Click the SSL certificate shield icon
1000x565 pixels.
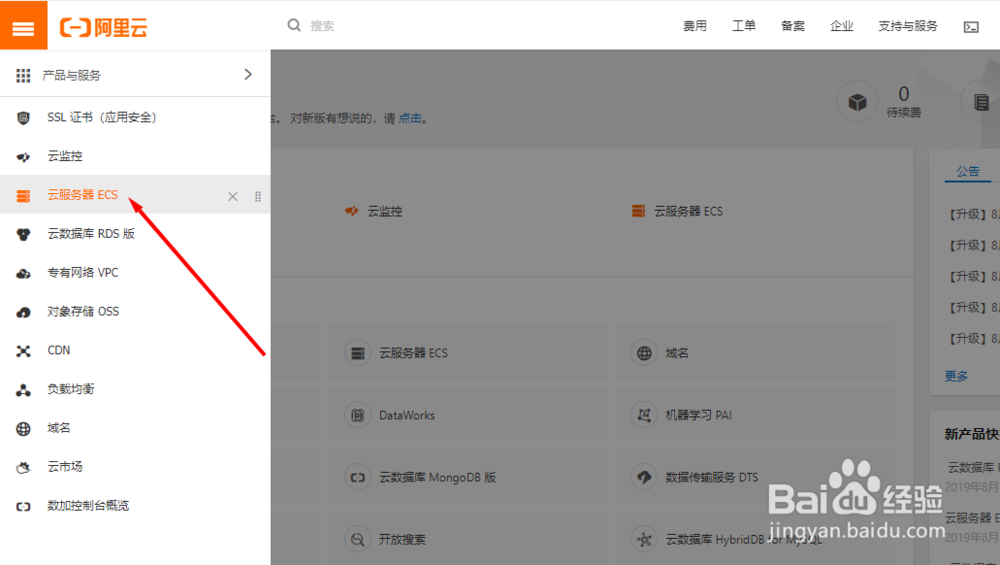tap(24, 118)
